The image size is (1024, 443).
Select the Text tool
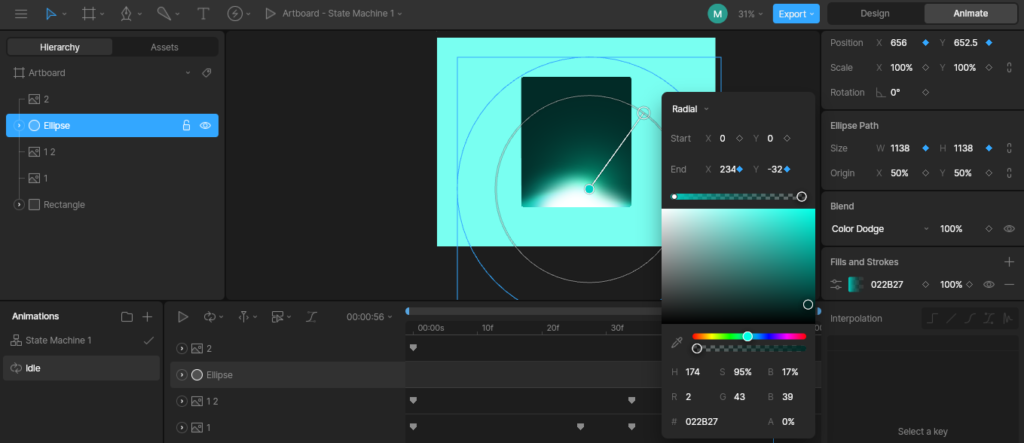click(203, 14)
